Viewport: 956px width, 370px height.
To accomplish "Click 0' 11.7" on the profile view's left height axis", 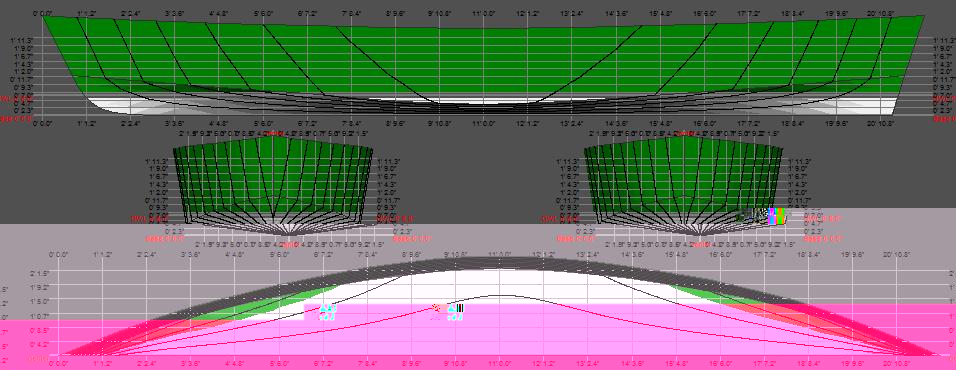I will pyautogui.click(x=23, y=79).
